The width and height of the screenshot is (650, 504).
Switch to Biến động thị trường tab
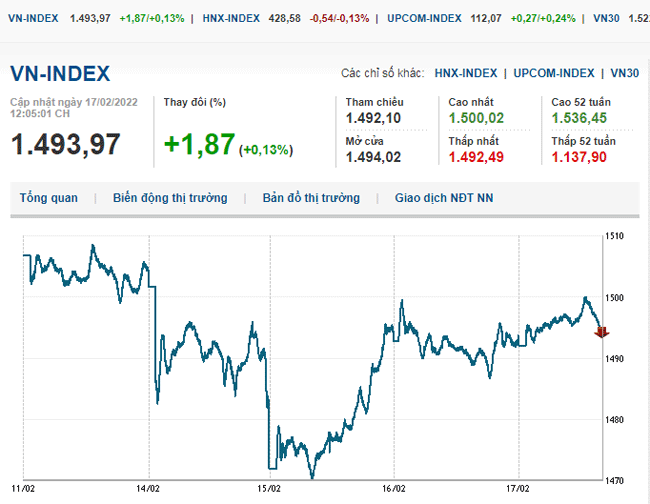170,198
